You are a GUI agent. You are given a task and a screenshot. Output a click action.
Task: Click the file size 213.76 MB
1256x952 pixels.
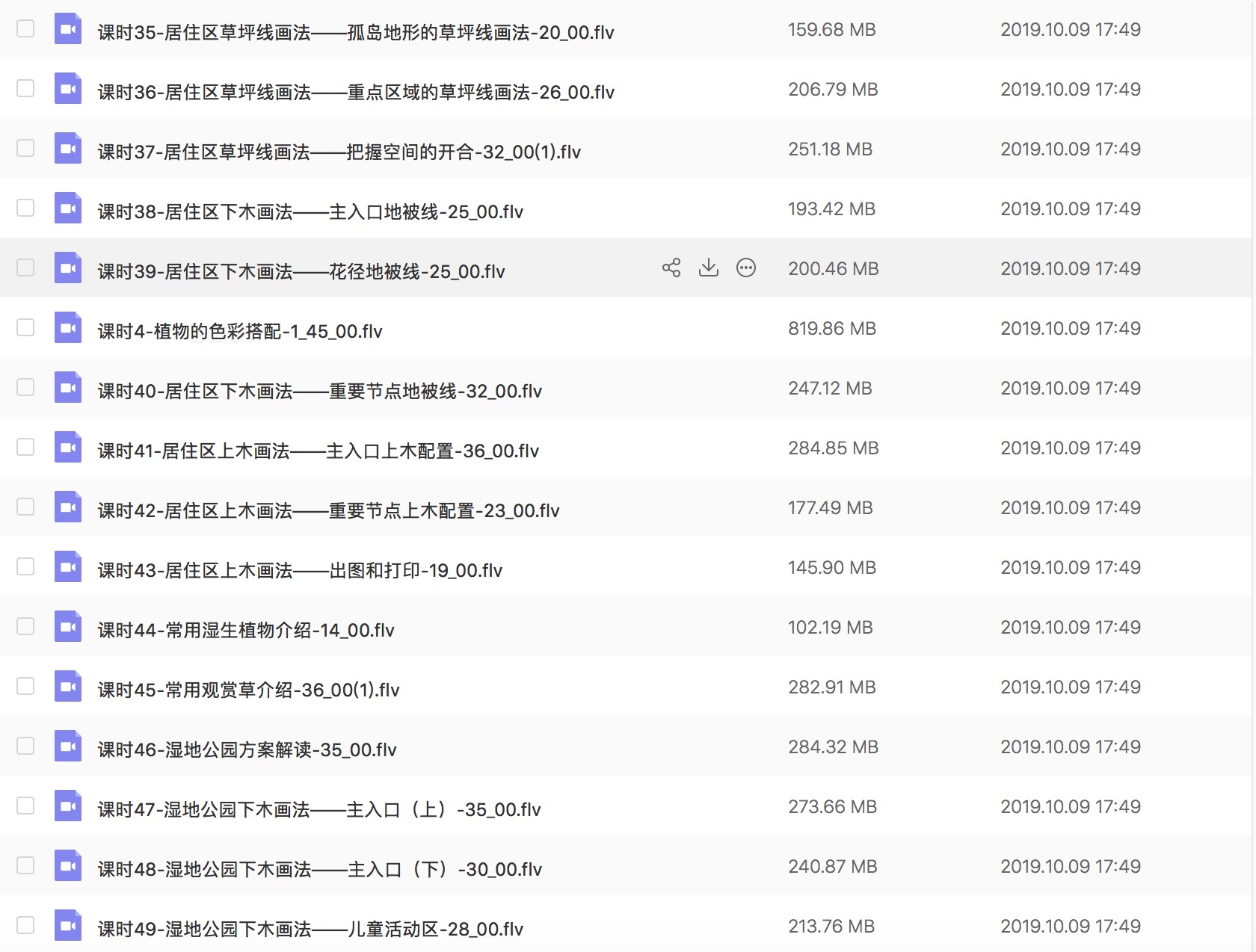831,926
